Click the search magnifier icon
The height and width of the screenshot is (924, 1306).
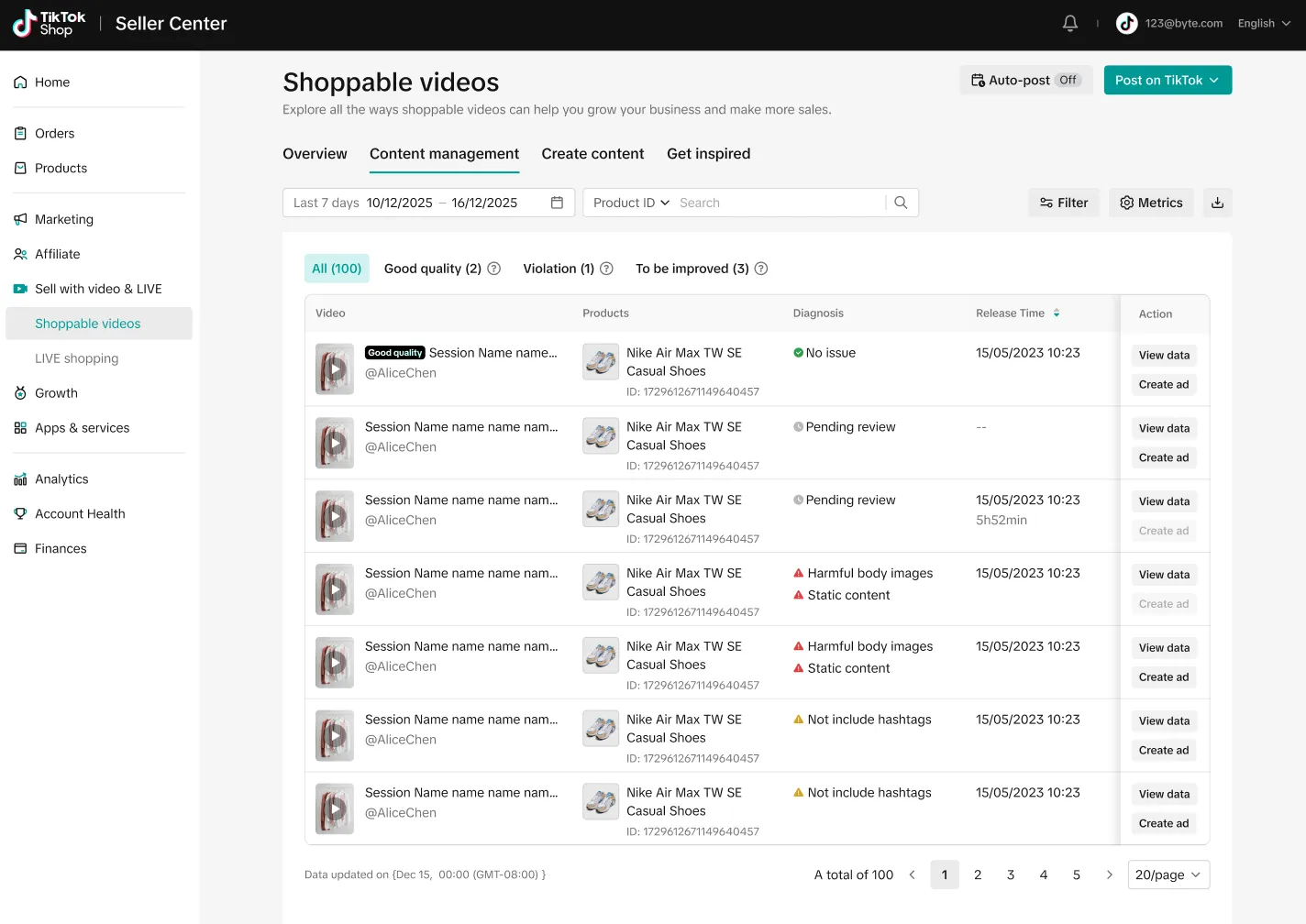(x=901, y=203)
